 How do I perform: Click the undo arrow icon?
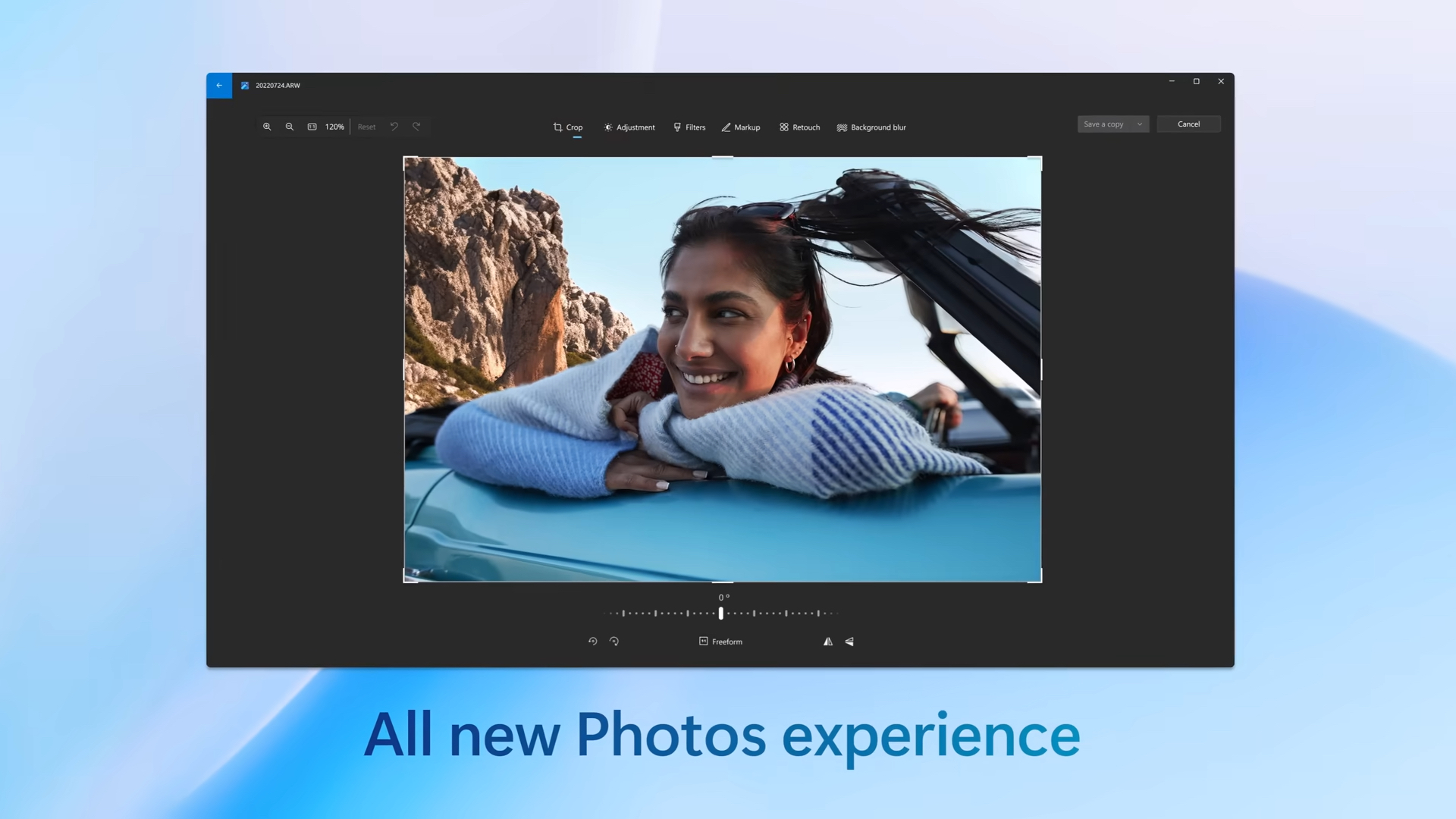394,127
